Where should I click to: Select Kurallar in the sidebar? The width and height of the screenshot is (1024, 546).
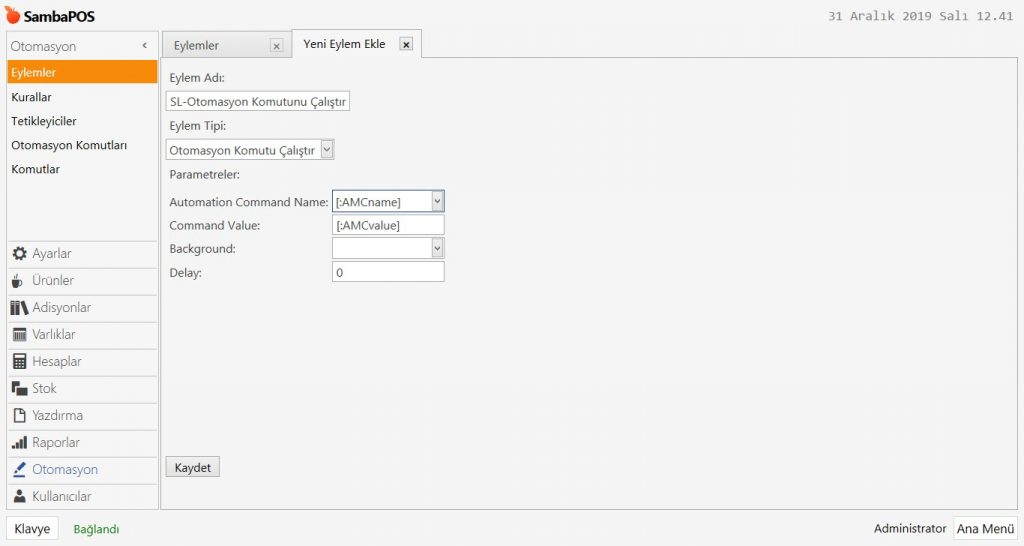[x=32, y=97]
